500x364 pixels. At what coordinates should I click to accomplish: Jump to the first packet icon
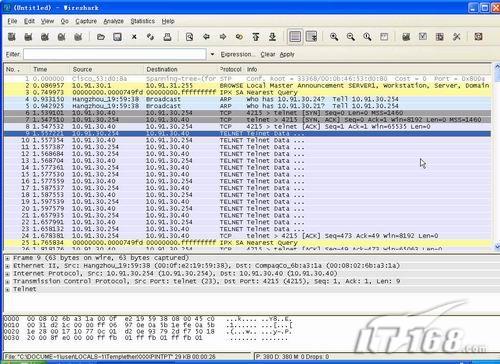click(x=256, y=37)
